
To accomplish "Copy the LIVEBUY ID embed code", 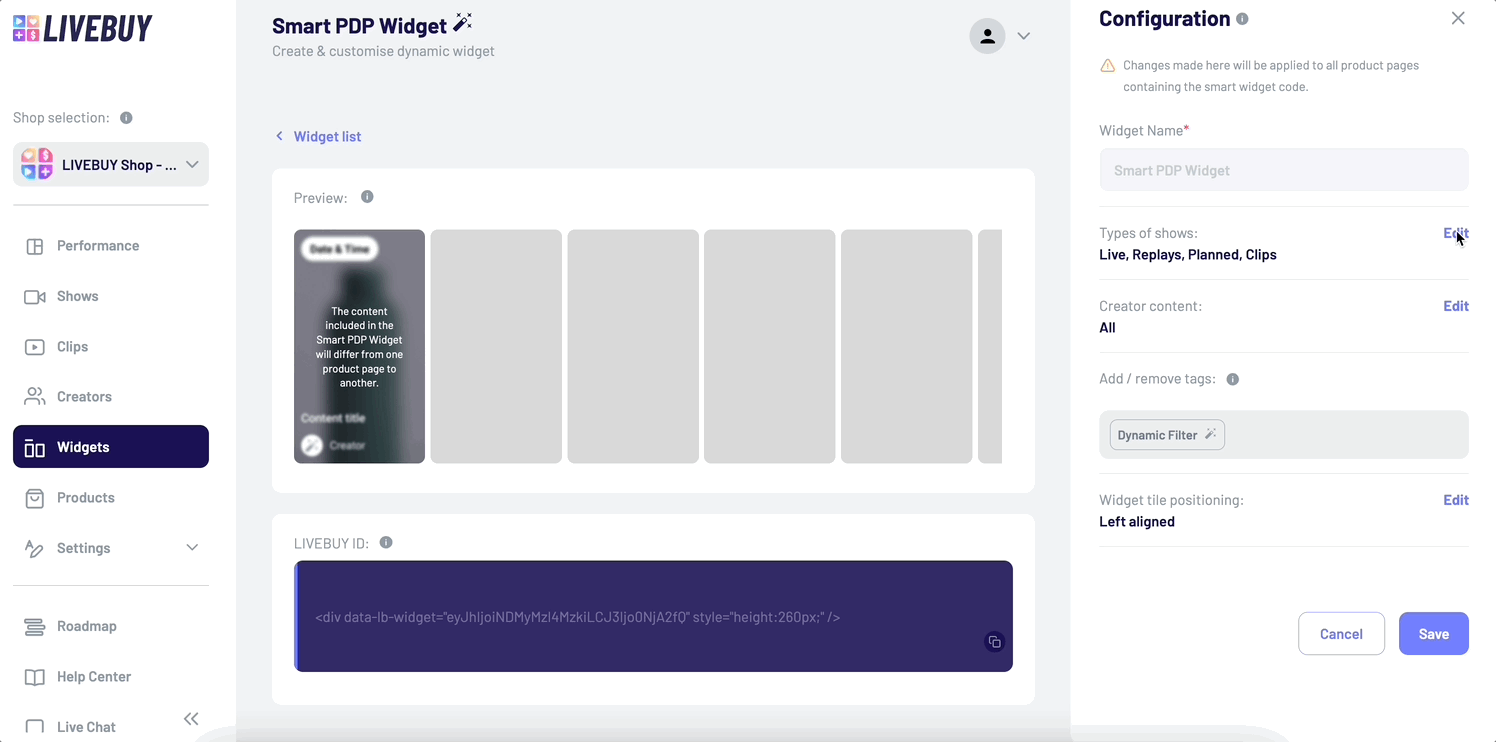I will [994, 642].
